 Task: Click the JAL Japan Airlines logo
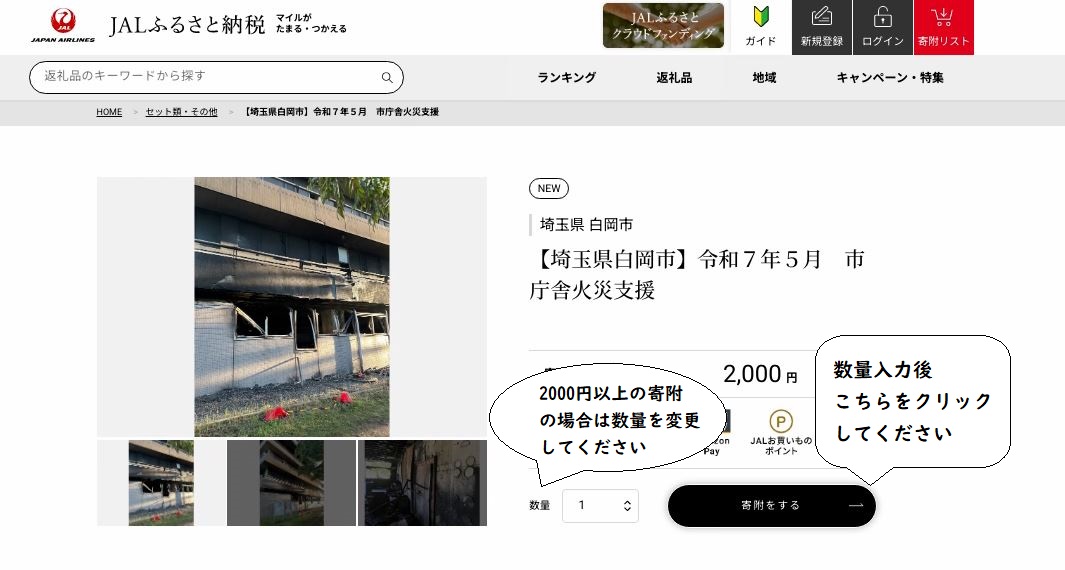[x=62, y=26]
